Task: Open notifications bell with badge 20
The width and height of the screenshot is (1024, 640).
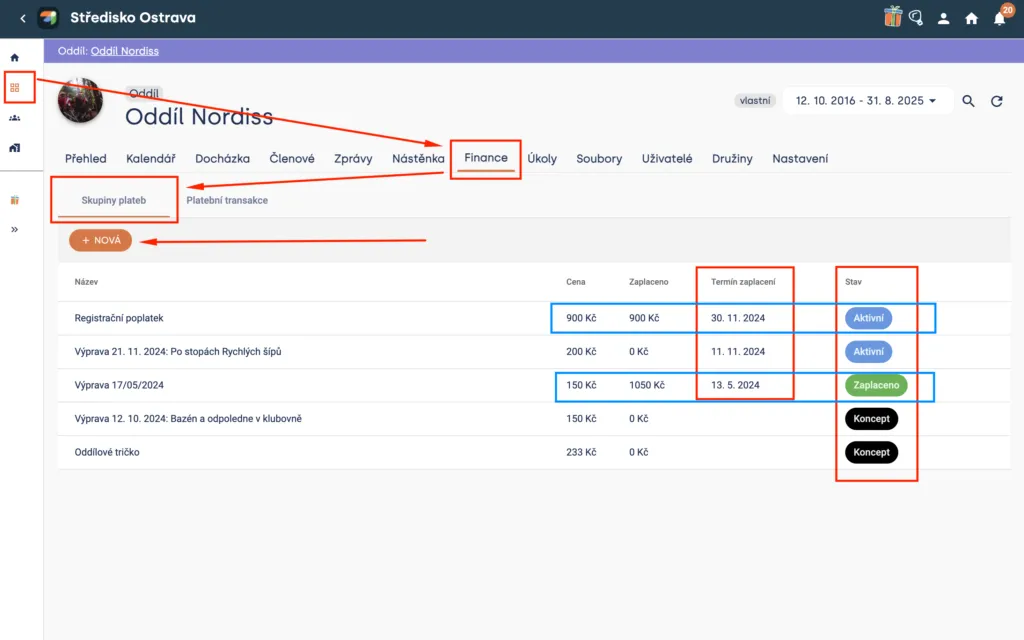Action: pos(1000,18)
